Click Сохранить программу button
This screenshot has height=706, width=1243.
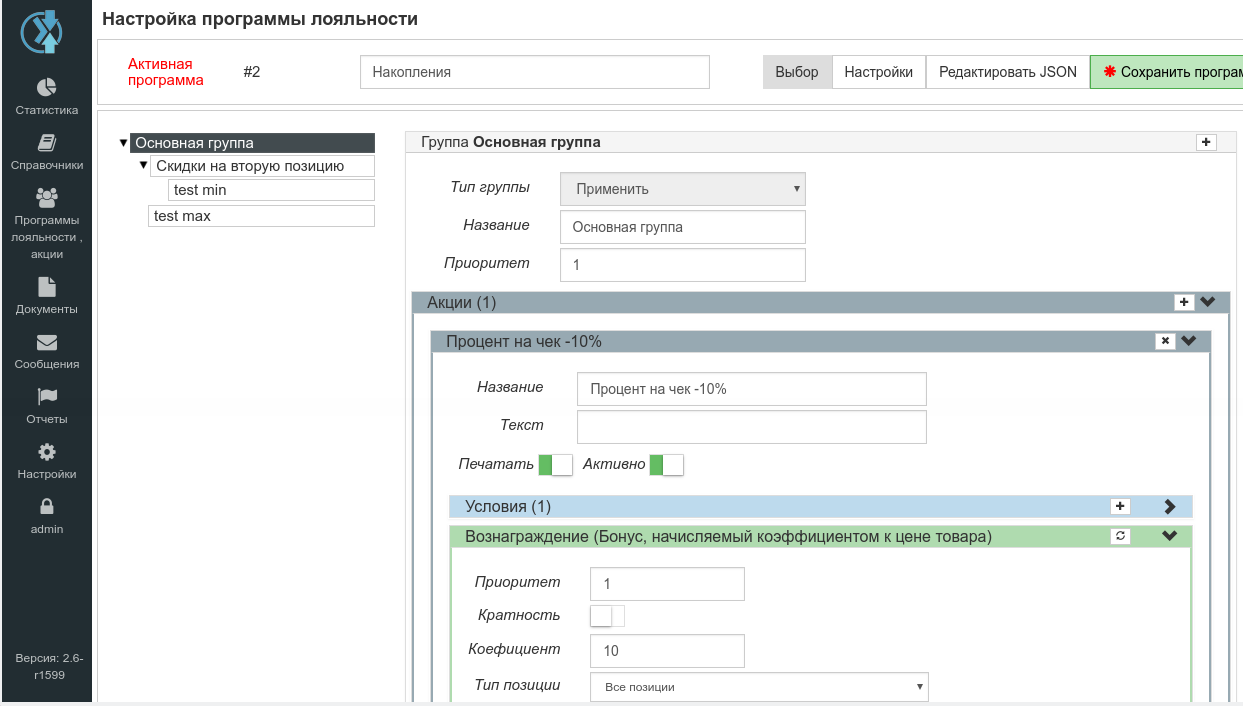pyautogui.click(x=1166, y=72)
